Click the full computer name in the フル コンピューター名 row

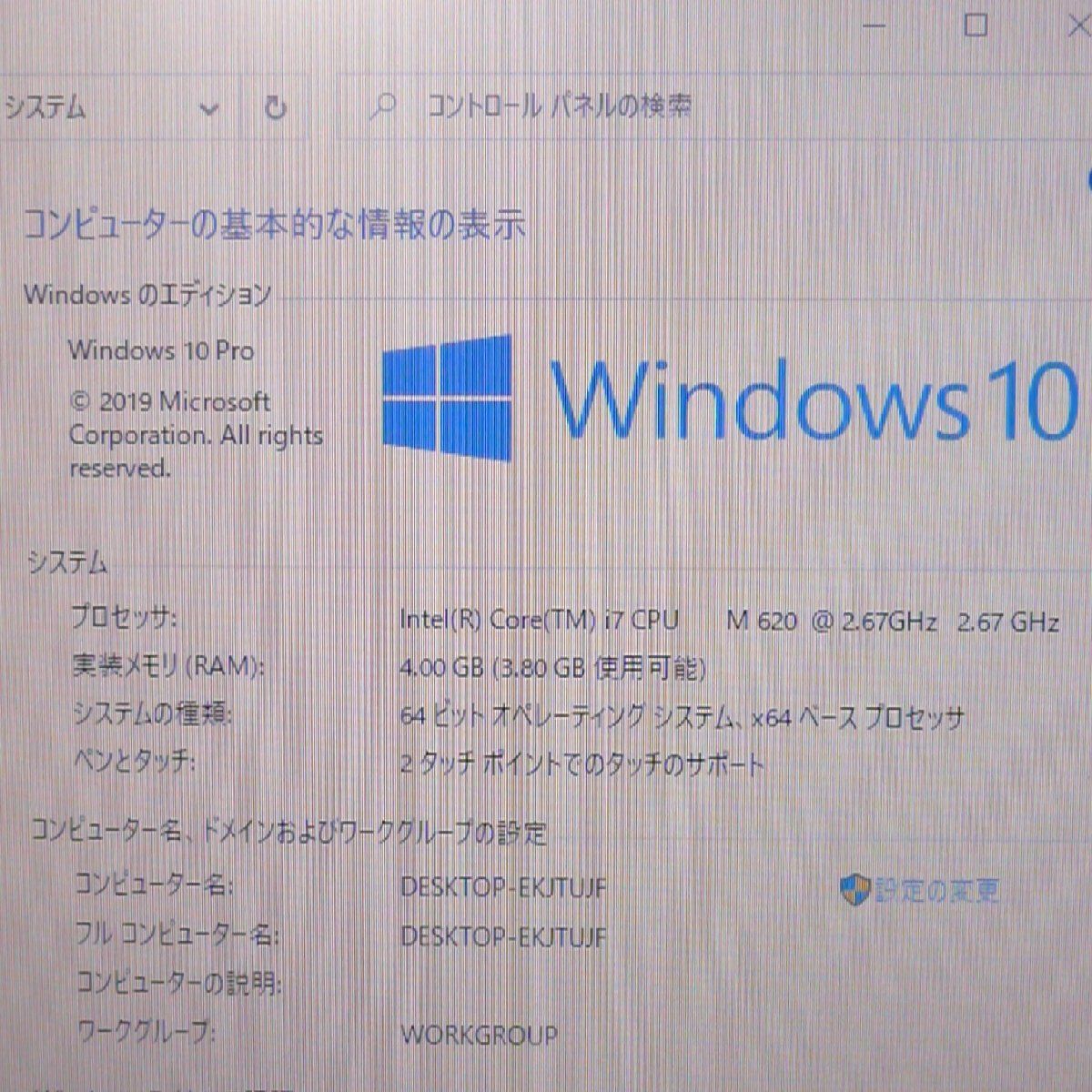point(503,936)
